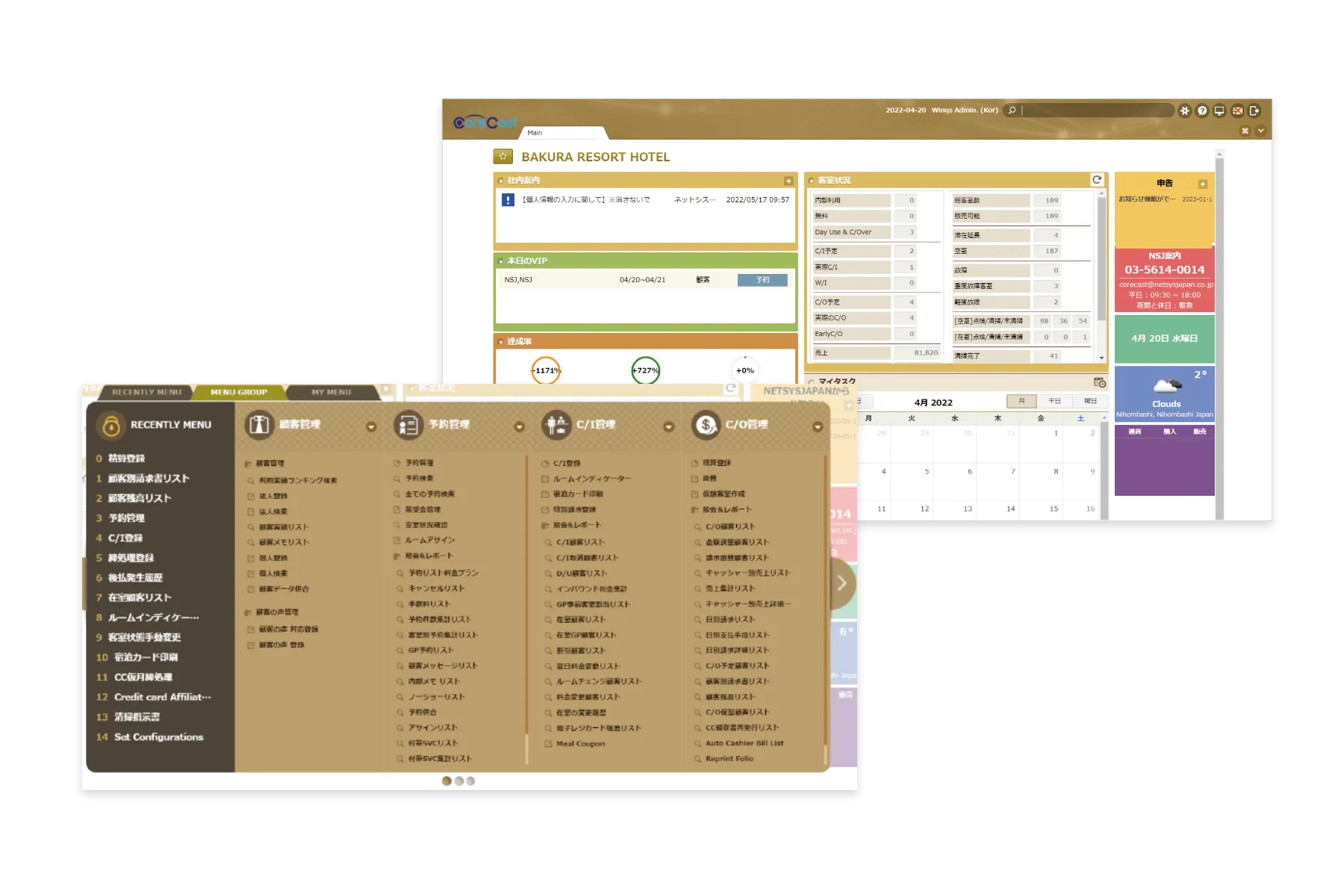Switch calendar to 平日 weekday view
Viewport: 1344px width, 896px height.
pos(1054,401)
